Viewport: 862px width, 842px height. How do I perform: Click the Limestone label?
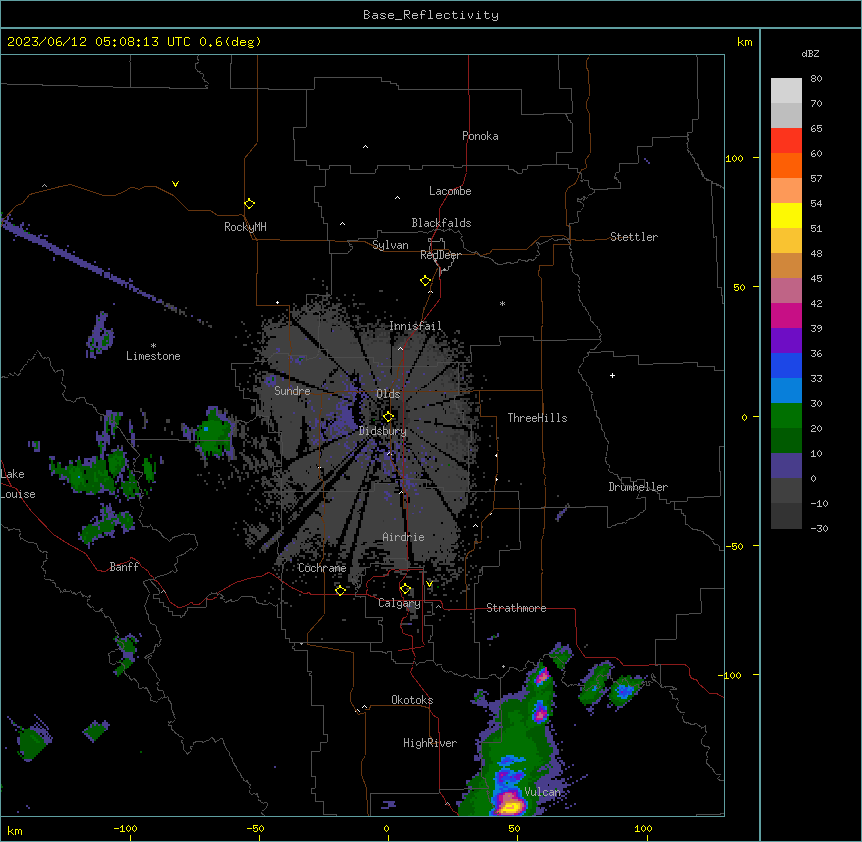(153, 356)
